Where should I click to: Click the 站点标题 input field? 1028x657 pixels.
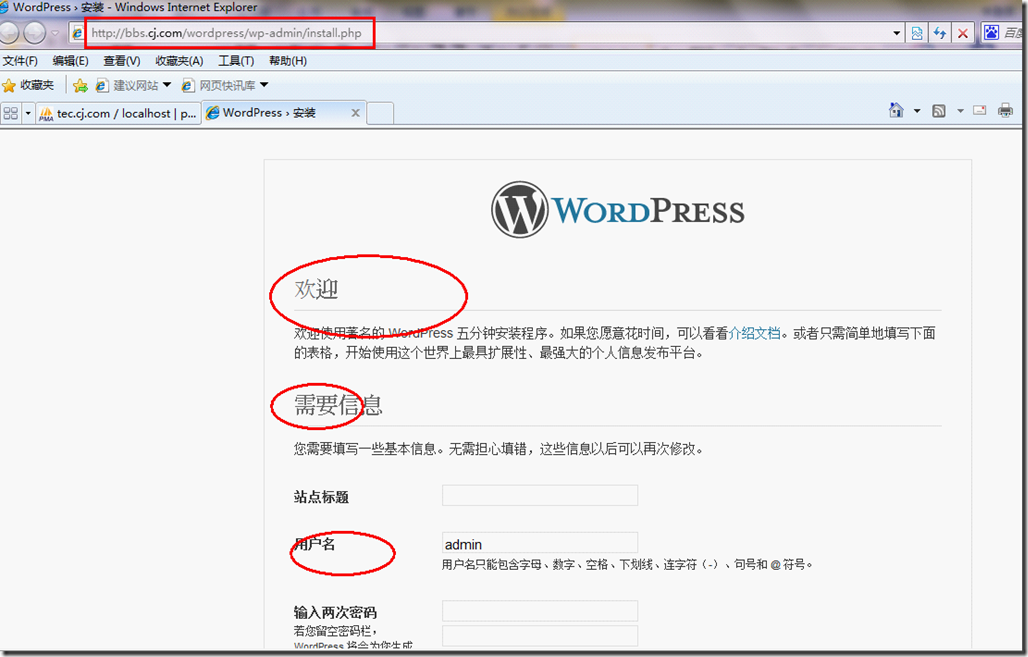(540, 495)
